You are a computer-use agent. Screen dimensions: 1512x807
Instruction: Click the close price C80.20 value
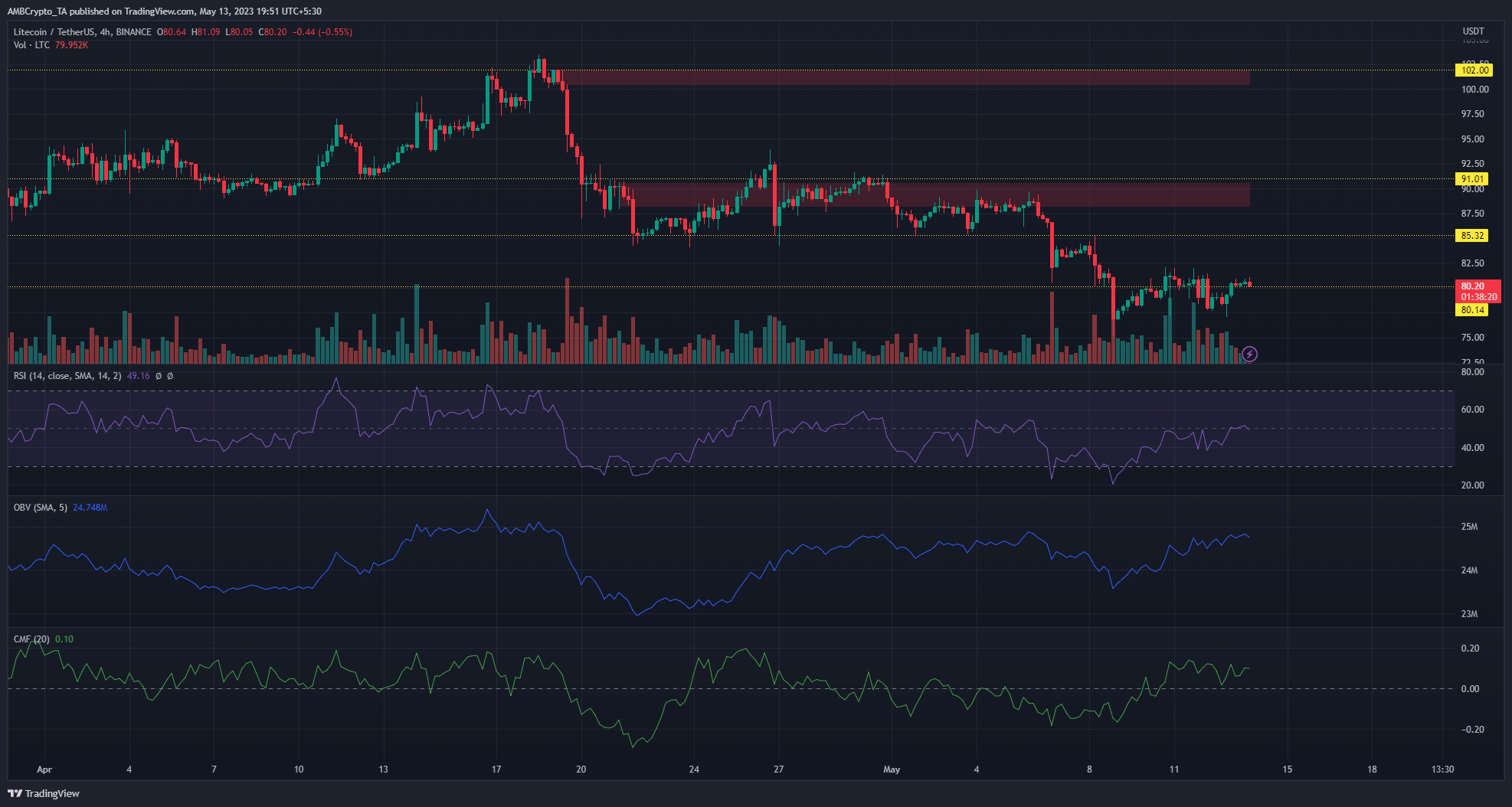tap(273, 32)
